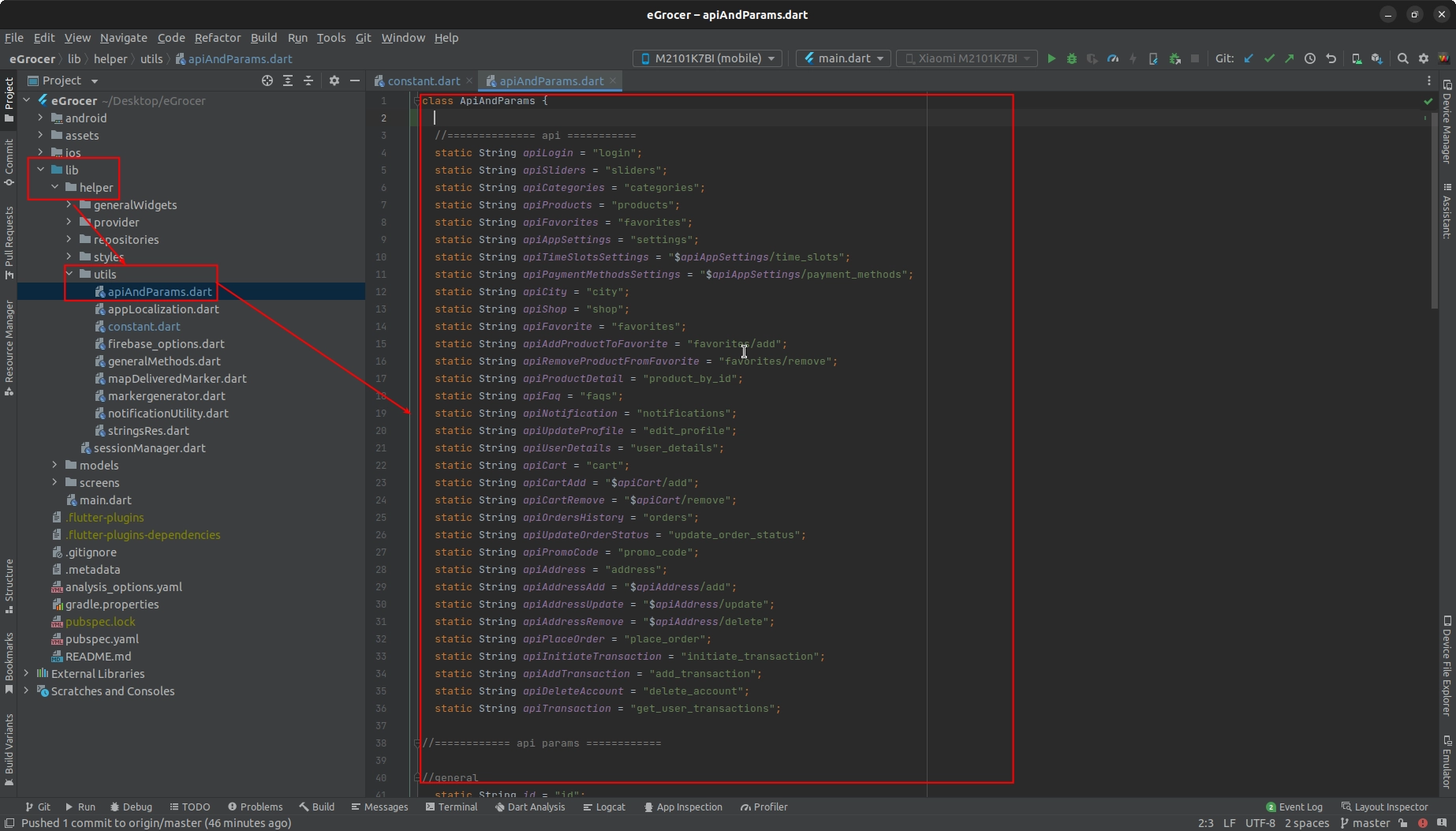
Task: Open Device Manager icon in top toolbar
Action: (1357, 58)
